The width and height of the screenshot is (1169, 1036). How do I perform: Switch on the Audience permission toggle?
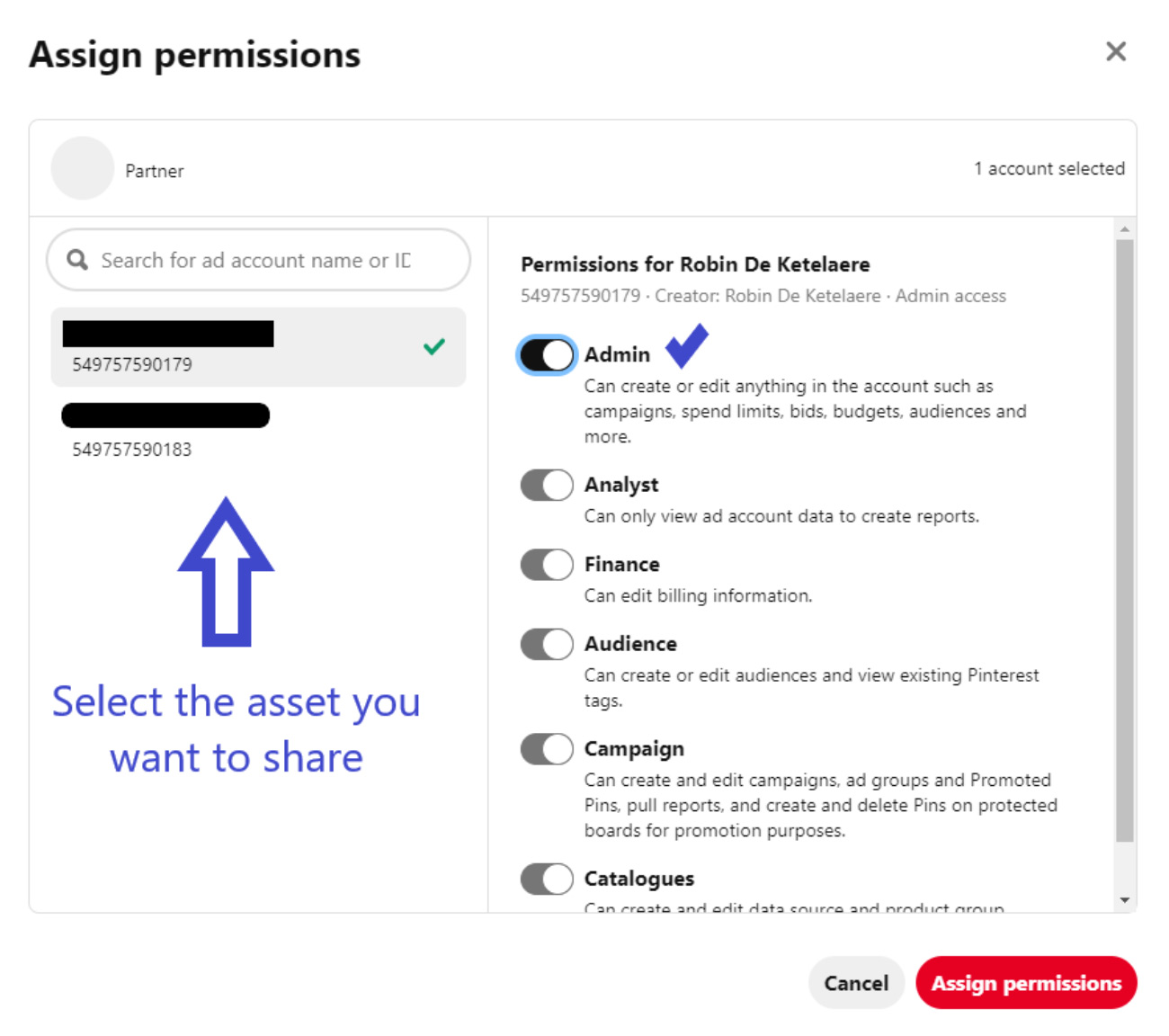[547, 644]
